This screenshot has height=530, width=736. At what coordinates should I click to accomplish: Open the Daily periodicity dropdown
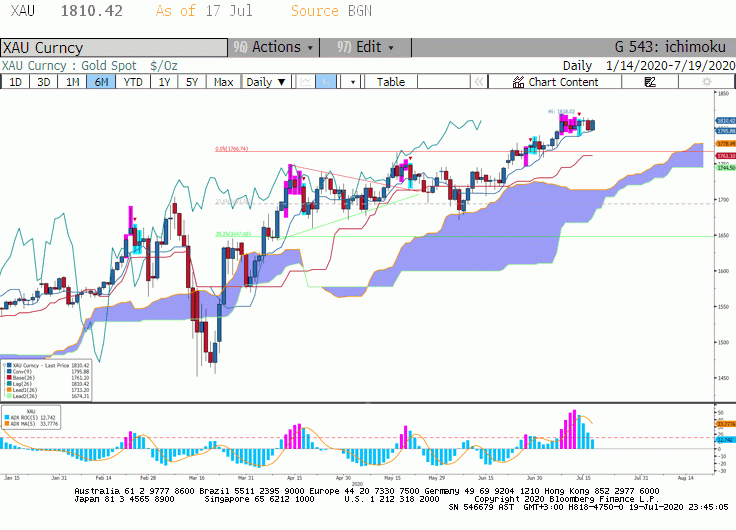click(266, 82)
